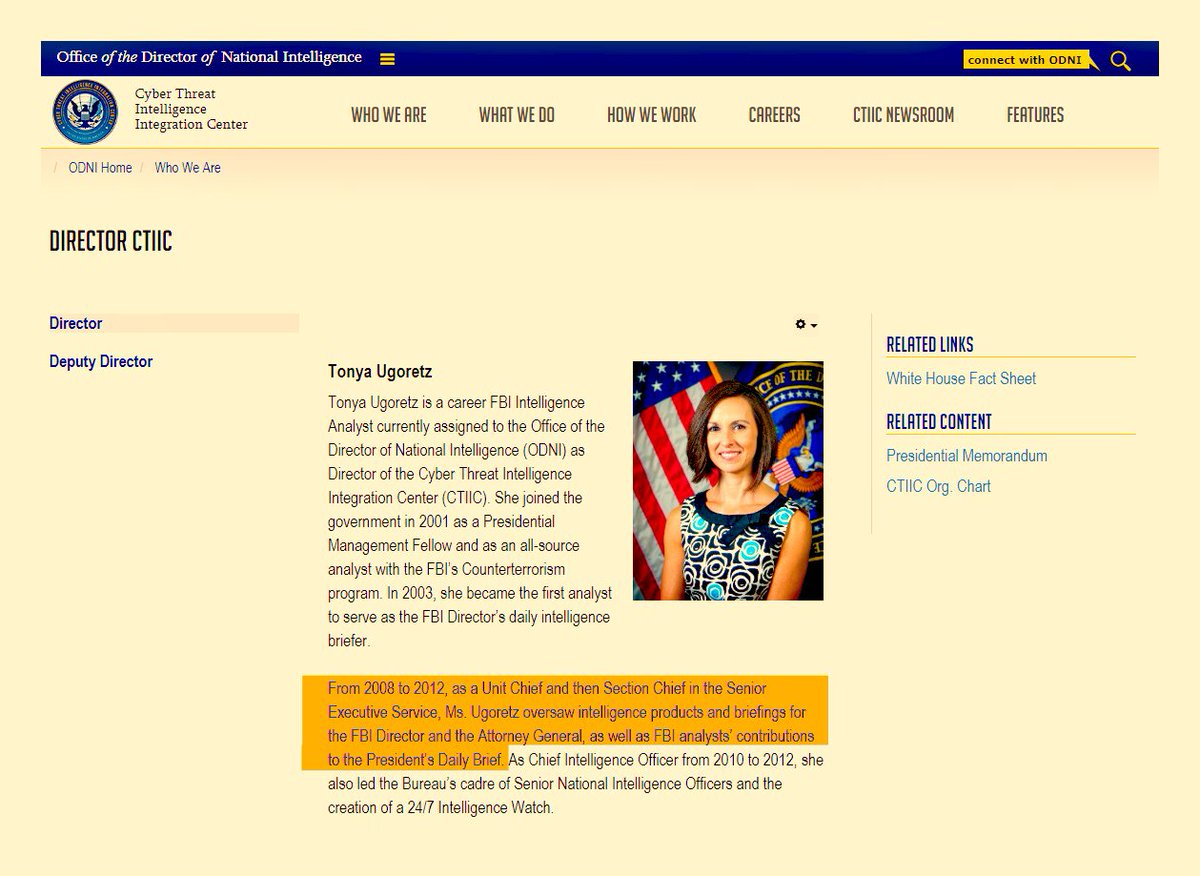Click the connect with ODNI button
Viewport: 1200px width, 876px height.
pyautogui.click(x=1025, y=60)
